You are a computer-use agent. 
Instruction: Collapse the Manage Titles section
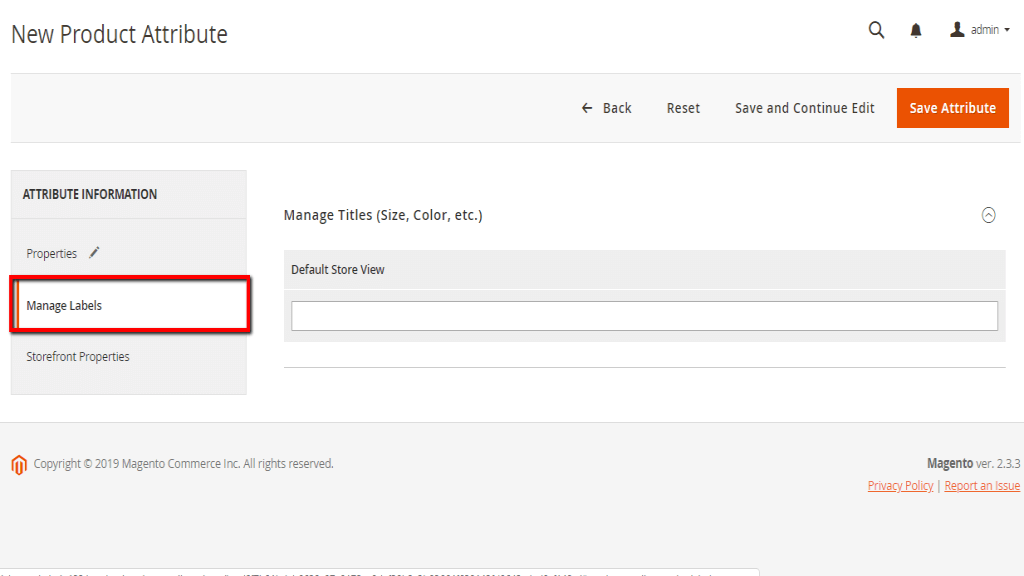(x=988, y=215)
